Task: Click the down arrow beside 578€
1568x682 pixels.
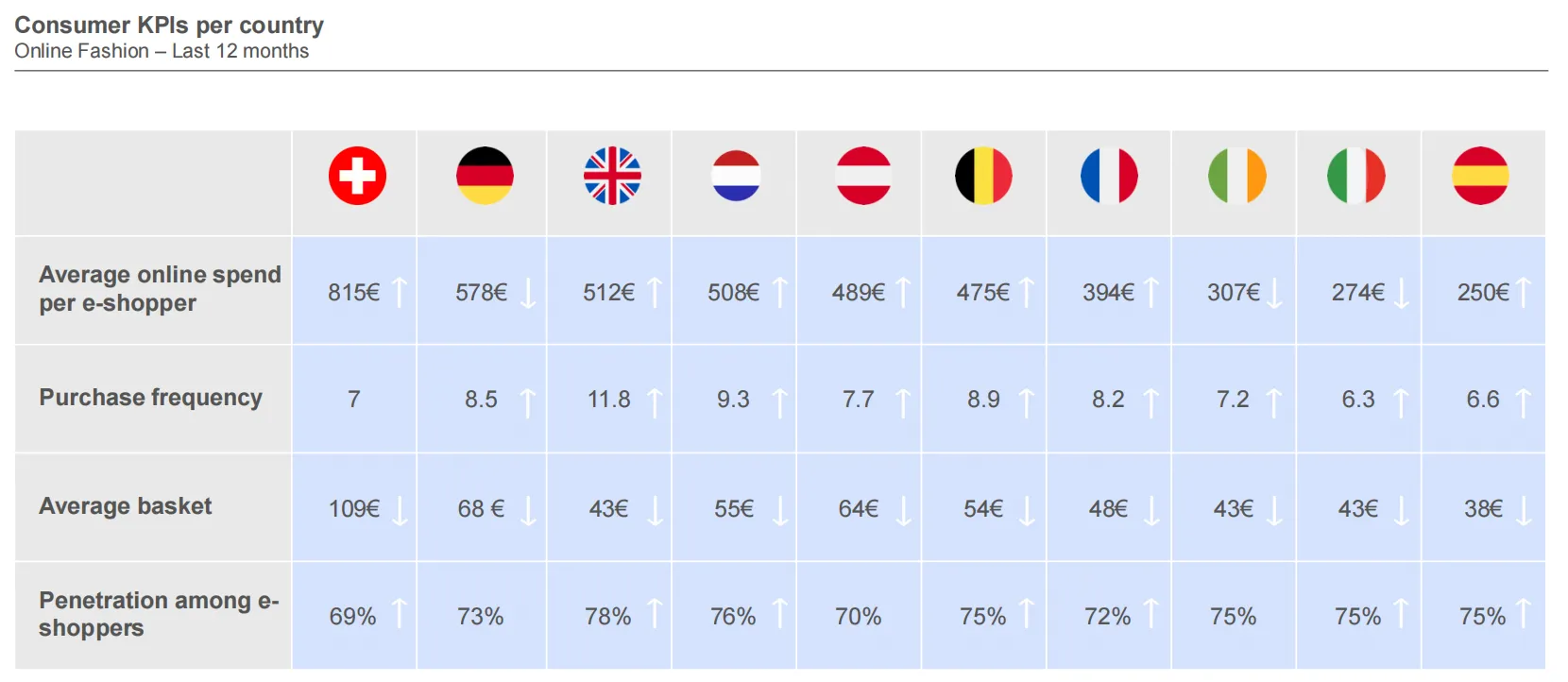Action: [x=528, y=292]
